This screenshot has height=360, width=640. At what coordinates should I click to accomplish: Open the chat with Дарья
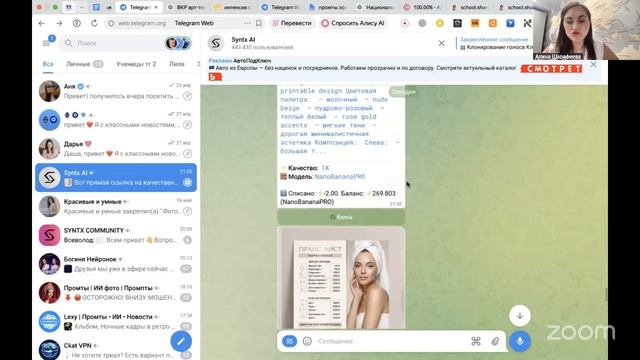coord(116,149)
